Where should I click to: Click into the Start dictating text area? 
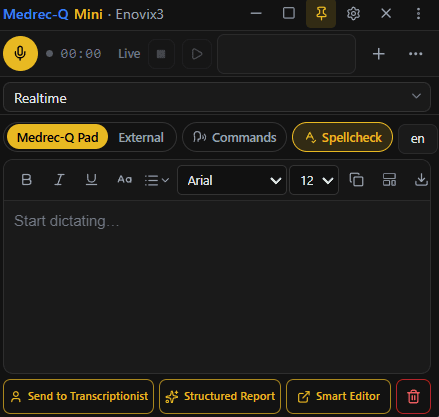pyautogui.click(x=217, y=287)
